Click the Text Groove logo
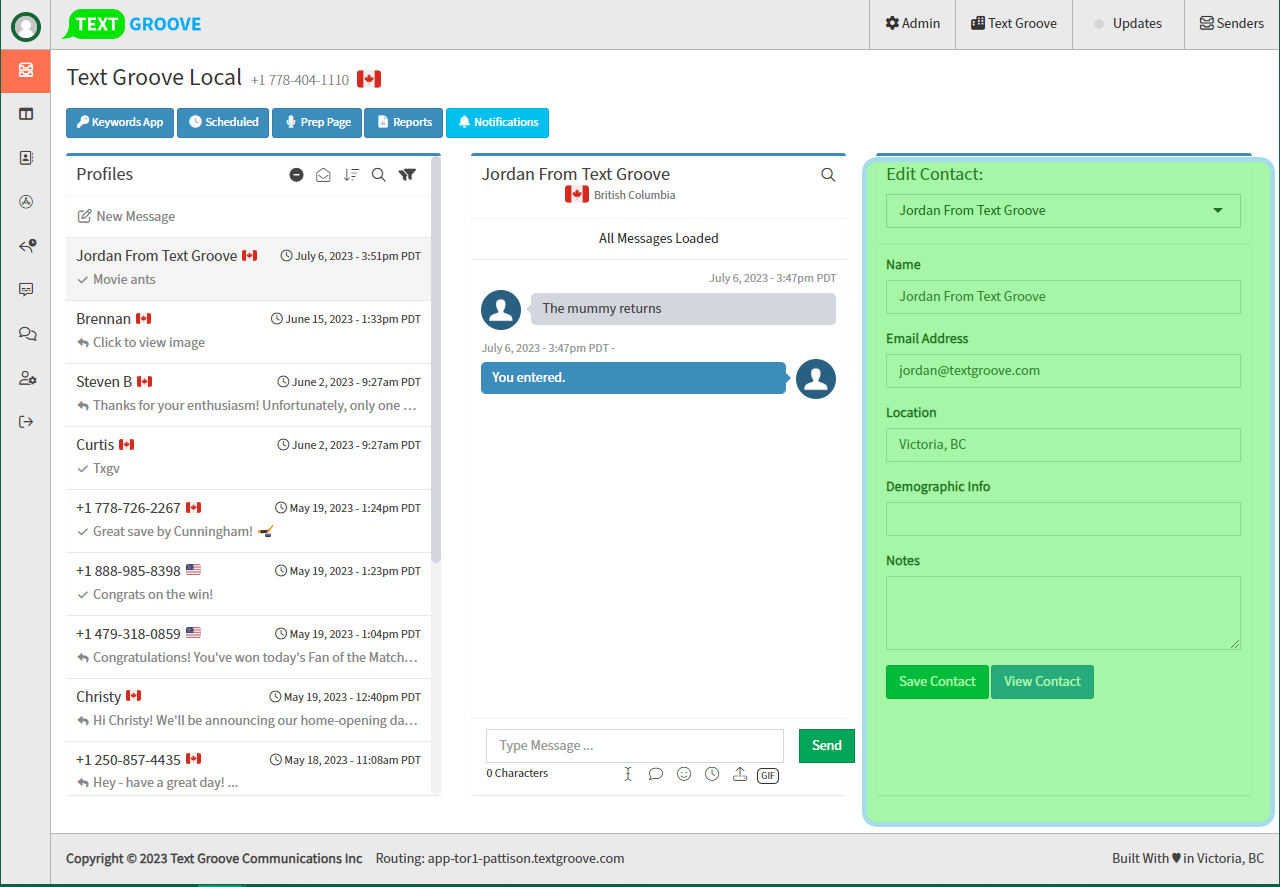This screenshot has height=887, width=1280. click(x=132, y=24)
